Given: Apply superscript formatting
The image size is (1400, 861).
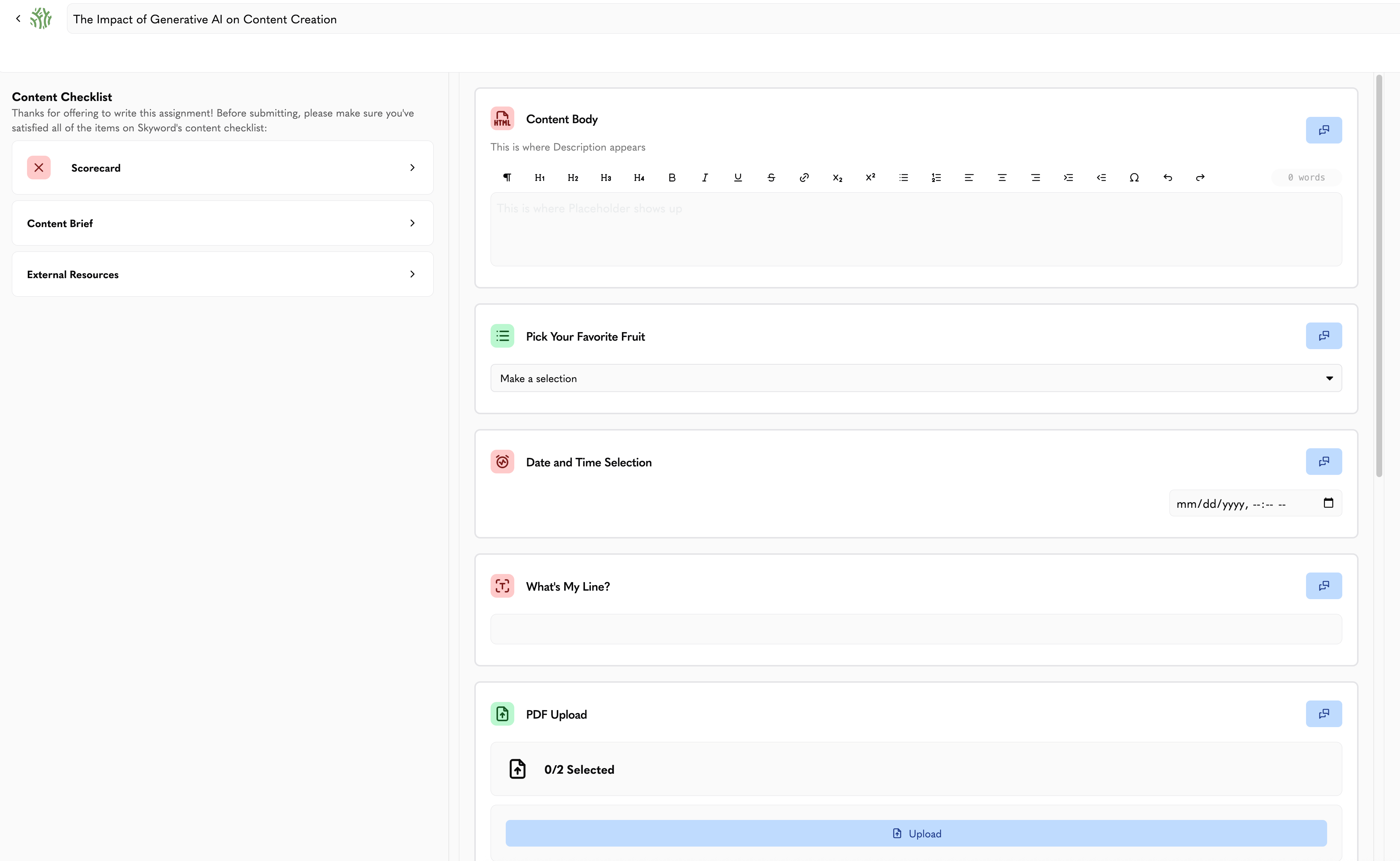Looking at the screenshot, I should 870,178.
